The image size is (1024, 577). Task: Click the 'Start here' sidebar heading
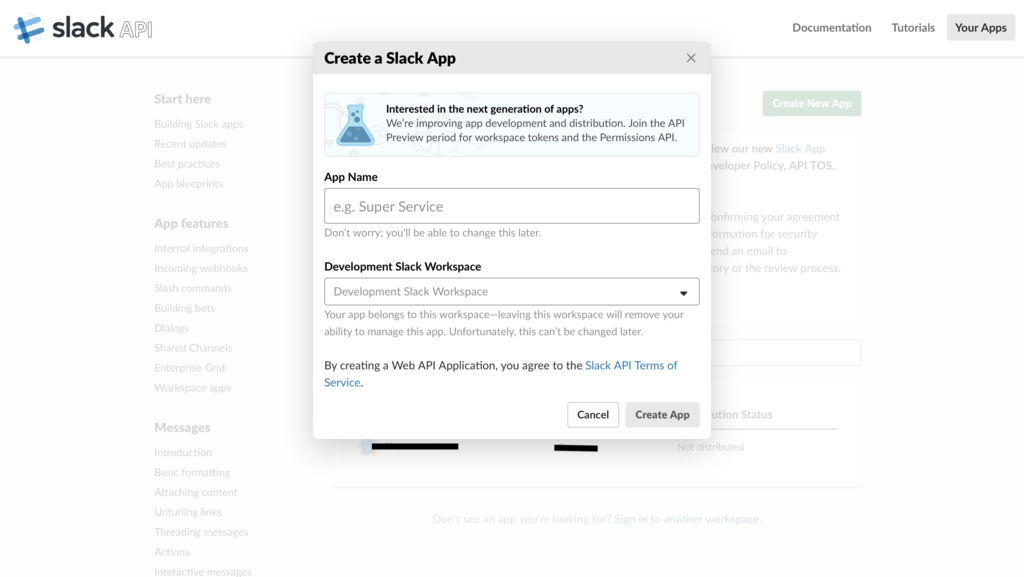182,99
